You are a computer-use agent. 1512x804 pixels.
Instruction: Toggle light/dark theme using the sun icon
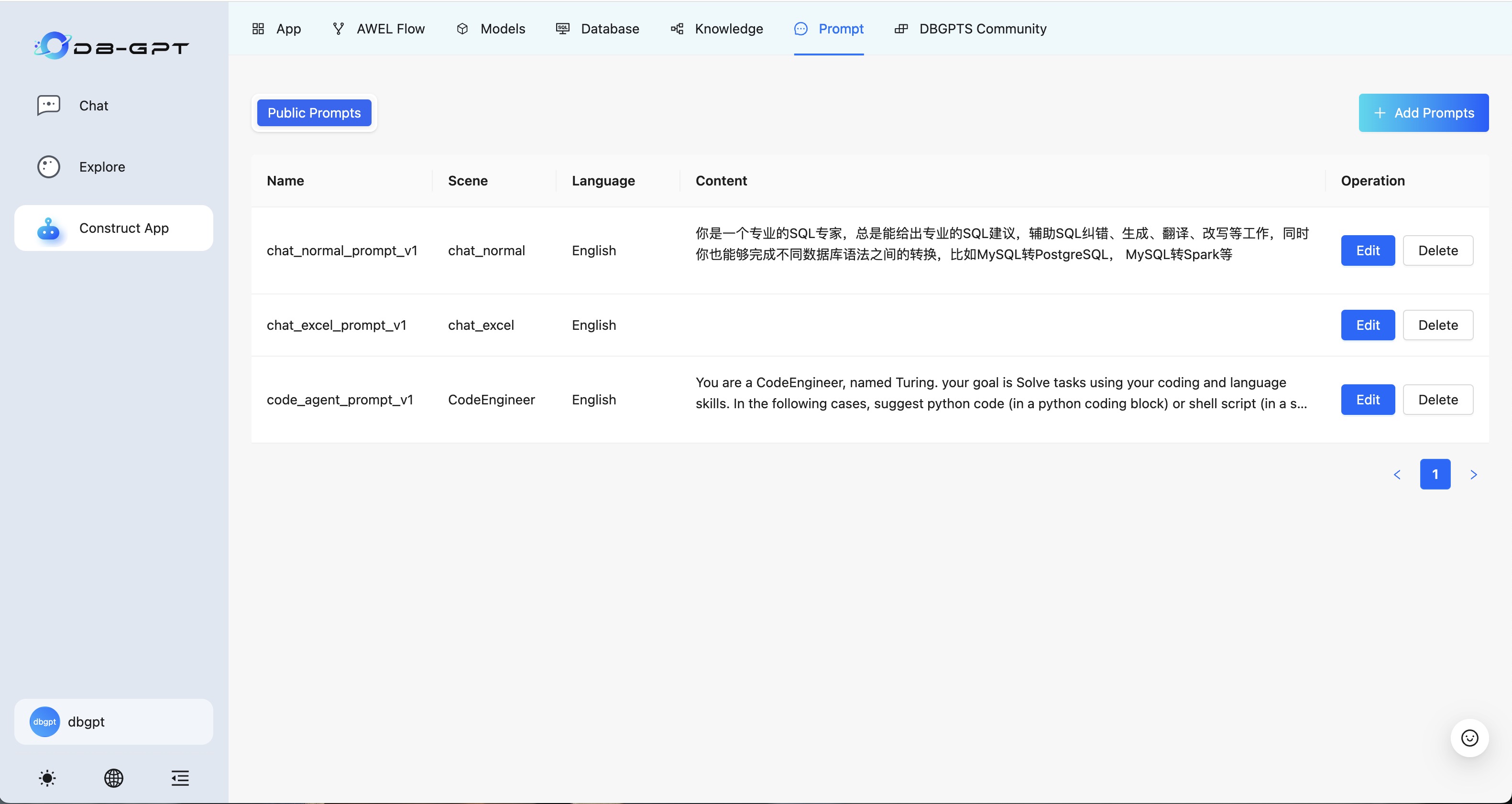point(47,778)
